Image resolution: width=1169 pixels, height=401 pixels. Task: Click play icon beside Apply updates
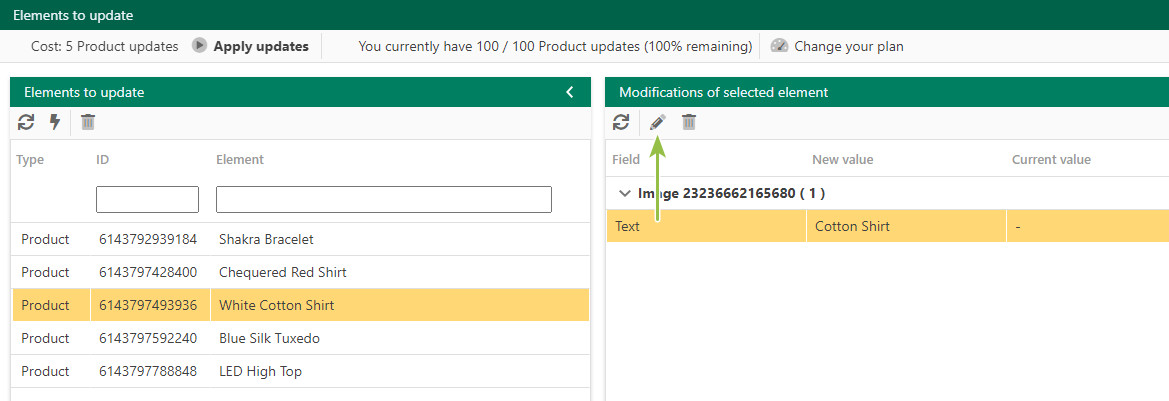pos(199,45)
